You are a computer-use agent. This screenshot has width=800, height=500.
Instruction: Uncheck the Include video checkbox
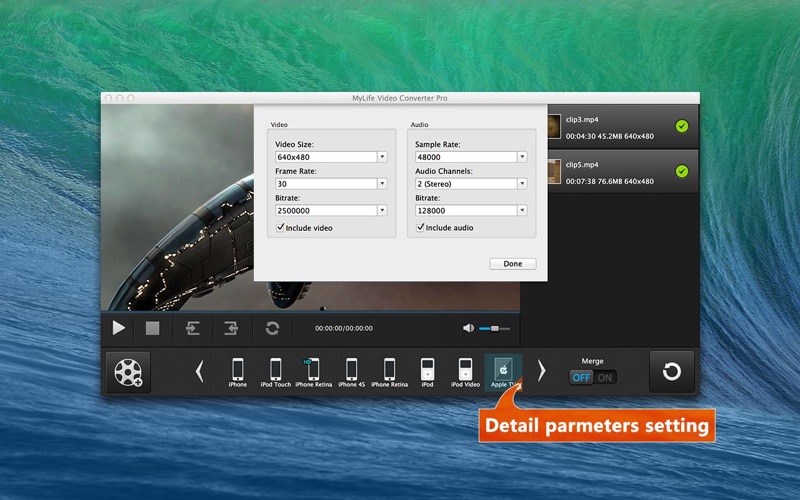[280, 228]
